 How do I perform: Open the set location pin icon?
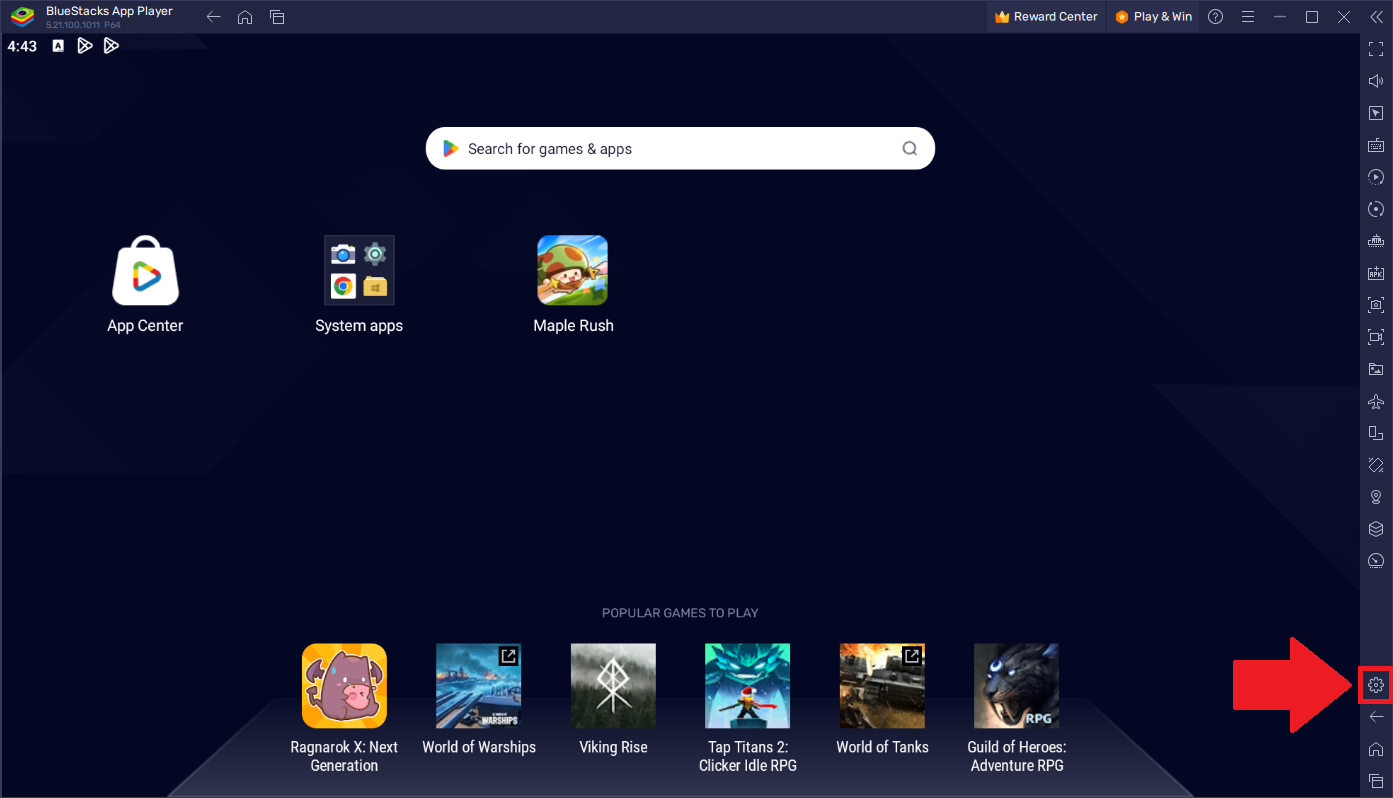point(1376,497)
